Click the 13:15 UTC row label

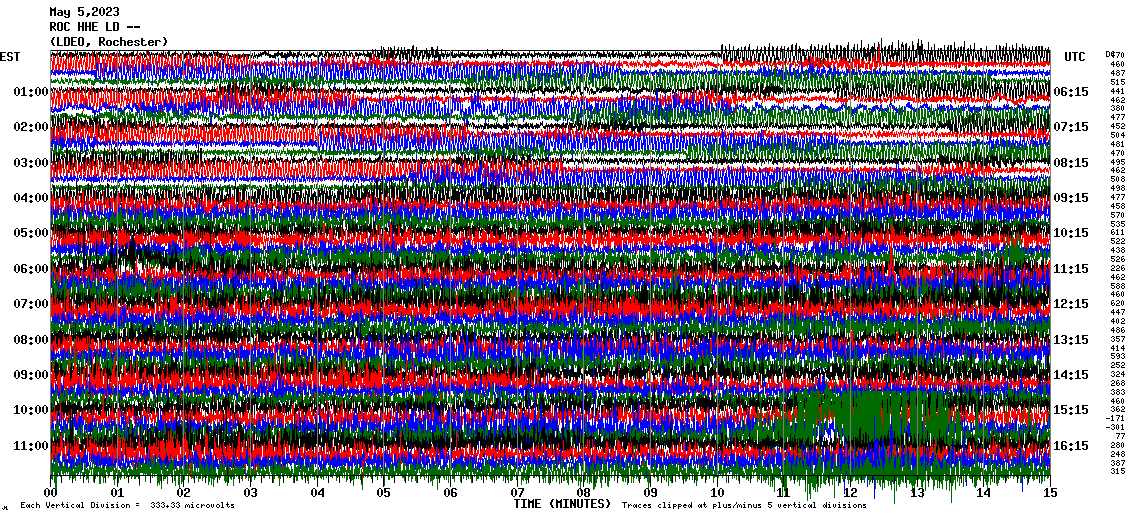point(1071,340)
